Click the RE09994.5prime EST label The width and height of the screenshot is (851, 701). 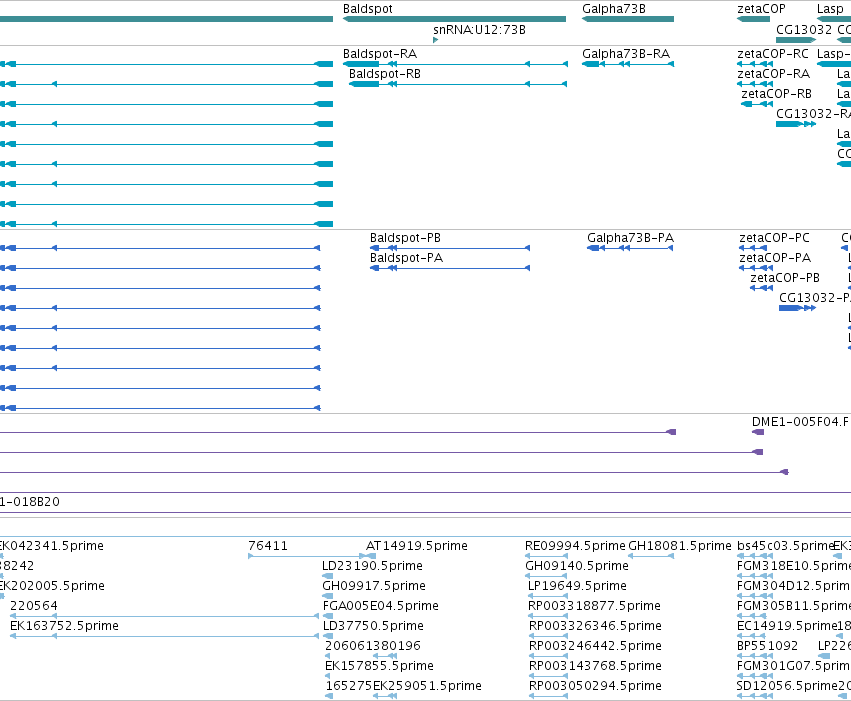tap(575, 546)
